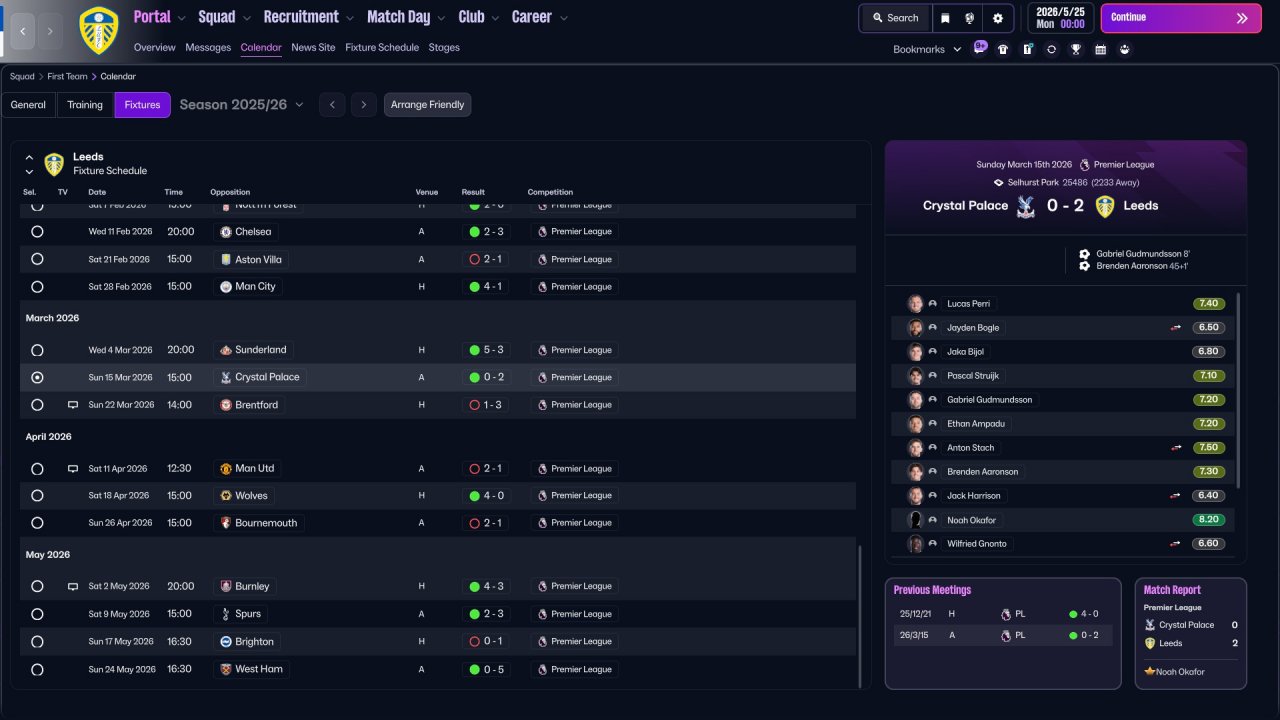Click the TV icon on the Burnley row
Image resolution: width=1280 pixels, height=720 pixels.
tap(73, 586)
